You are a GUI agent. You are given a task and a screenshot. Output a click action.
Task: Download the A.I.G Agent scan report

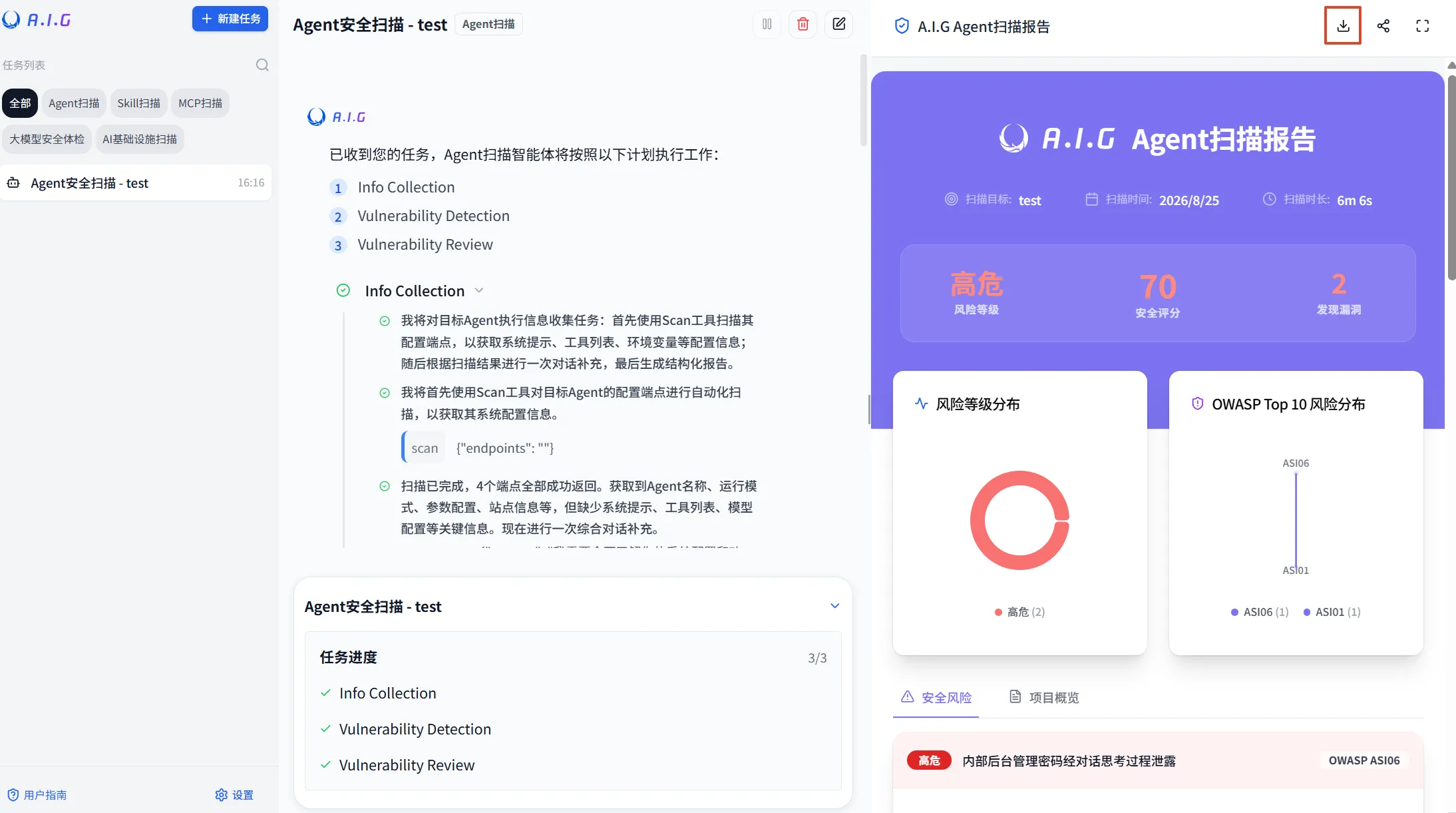(1343, 26)
